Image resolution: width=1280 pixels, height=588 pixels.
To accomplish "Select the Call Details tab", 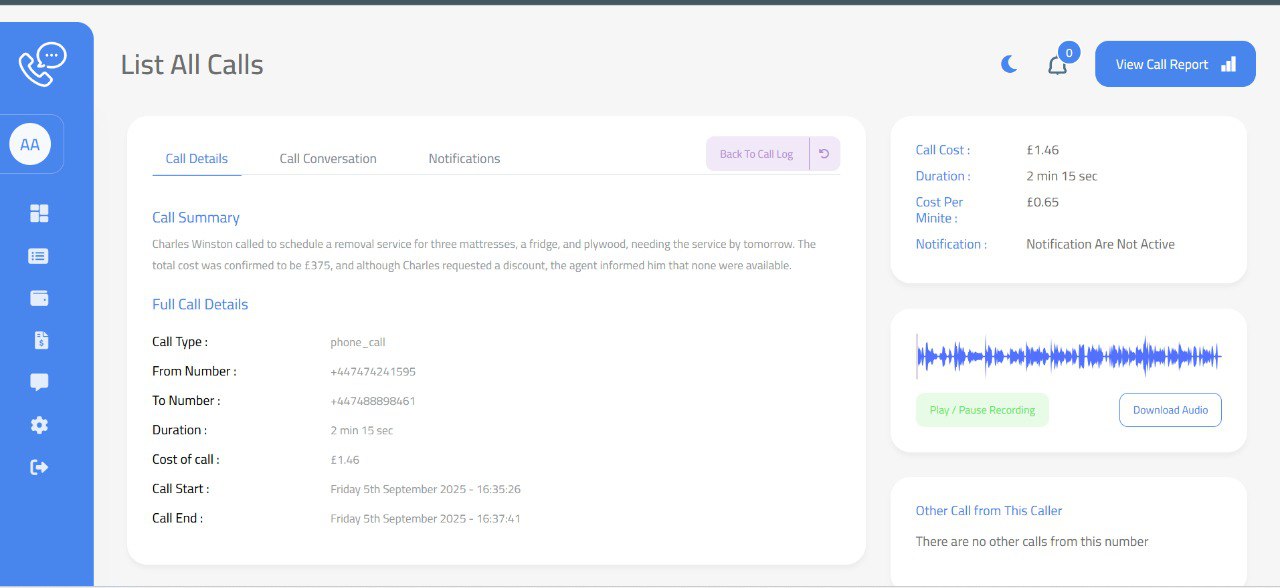I will [x=196, y=158].
